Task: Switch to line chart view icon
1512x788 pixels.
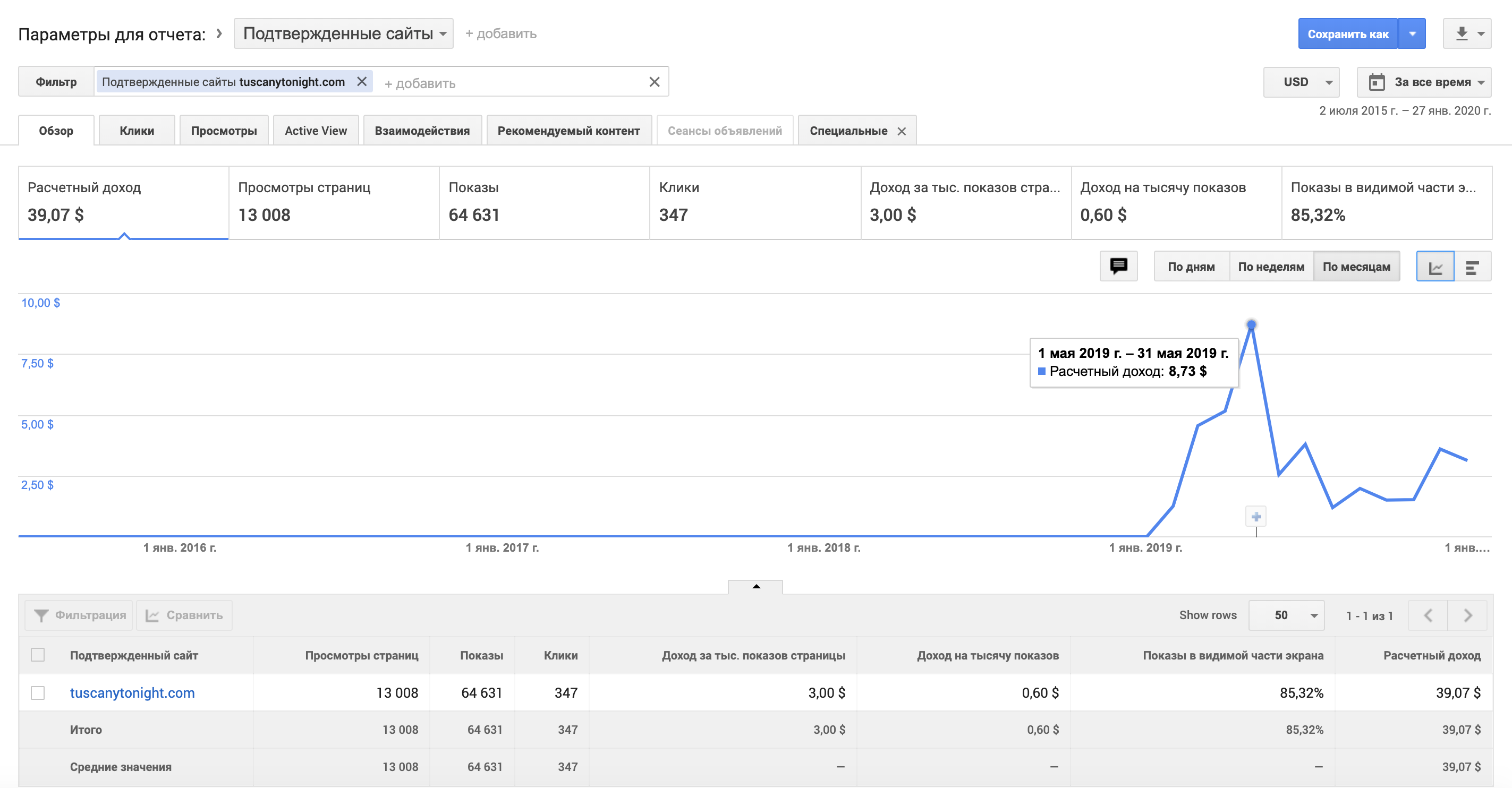Action: pyautogui.click(x=1435, y=267)
